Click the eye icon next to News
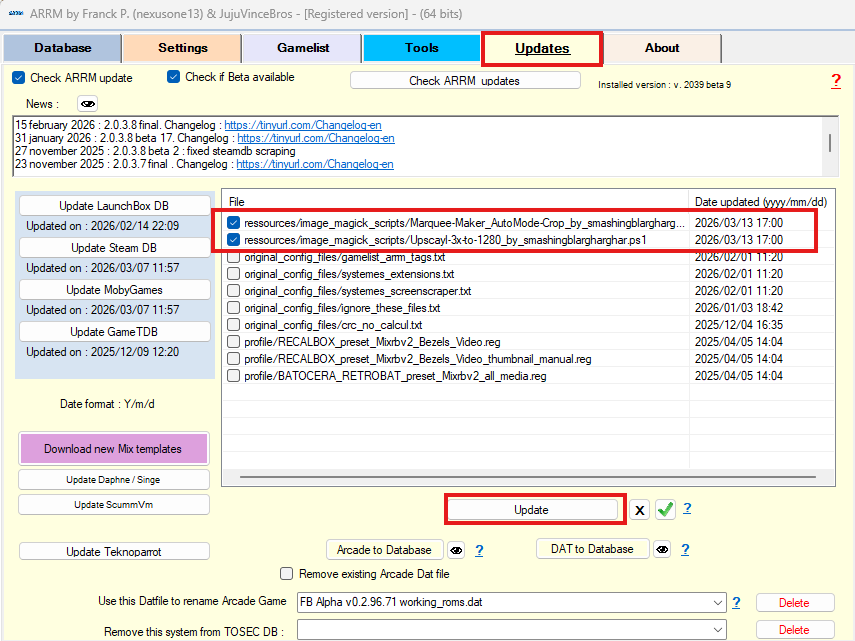Viewport: 855px width, 641px height. [x=88, y=104]
